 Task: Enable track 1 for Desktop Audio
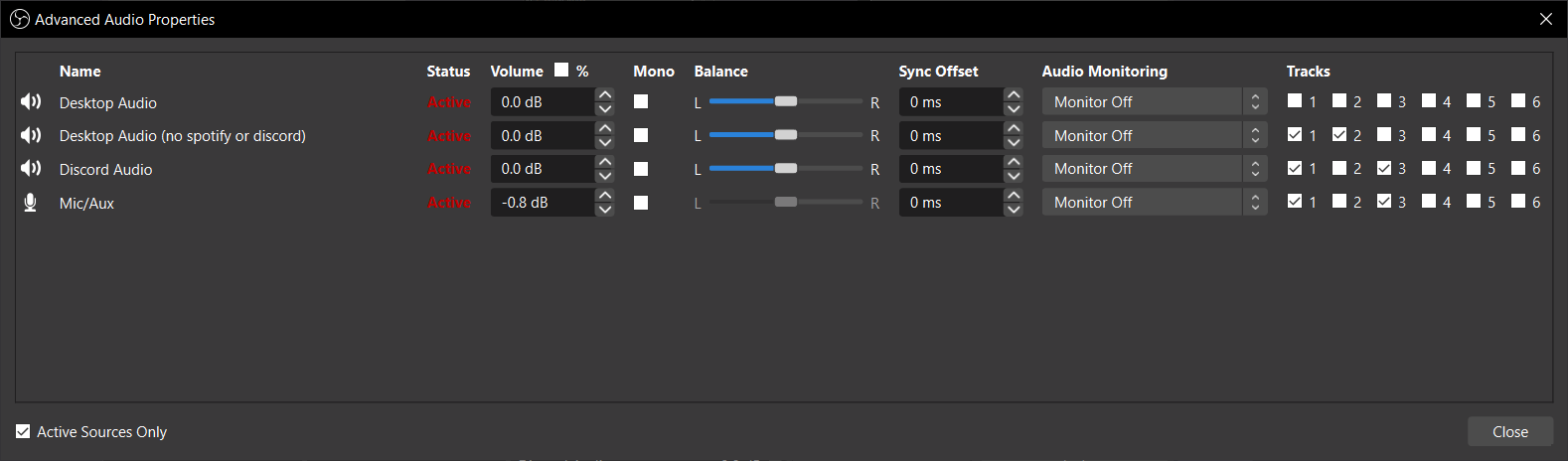(1295, 100)
